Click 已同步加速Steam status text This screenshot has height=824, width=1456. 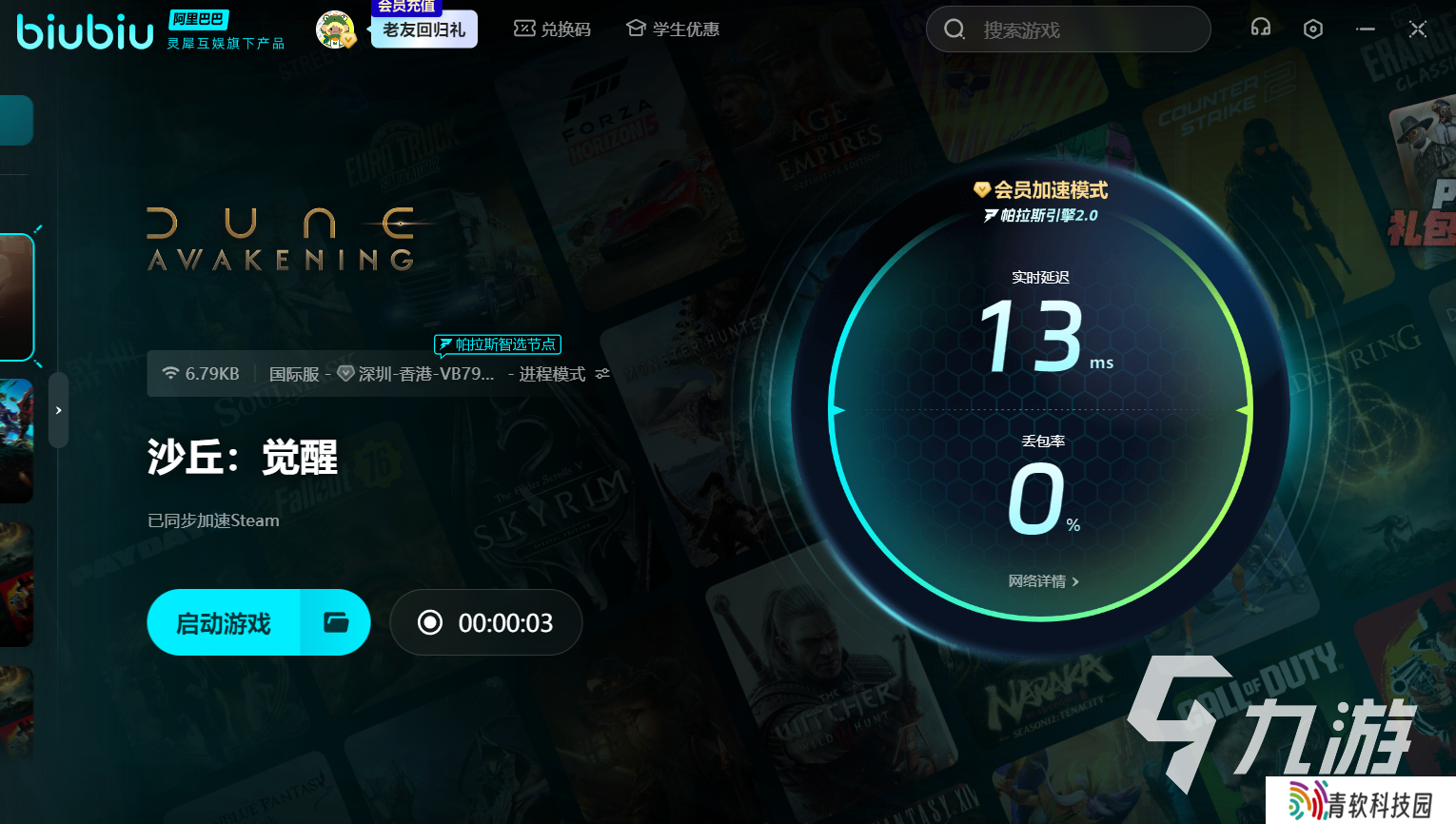click(213, 520)
